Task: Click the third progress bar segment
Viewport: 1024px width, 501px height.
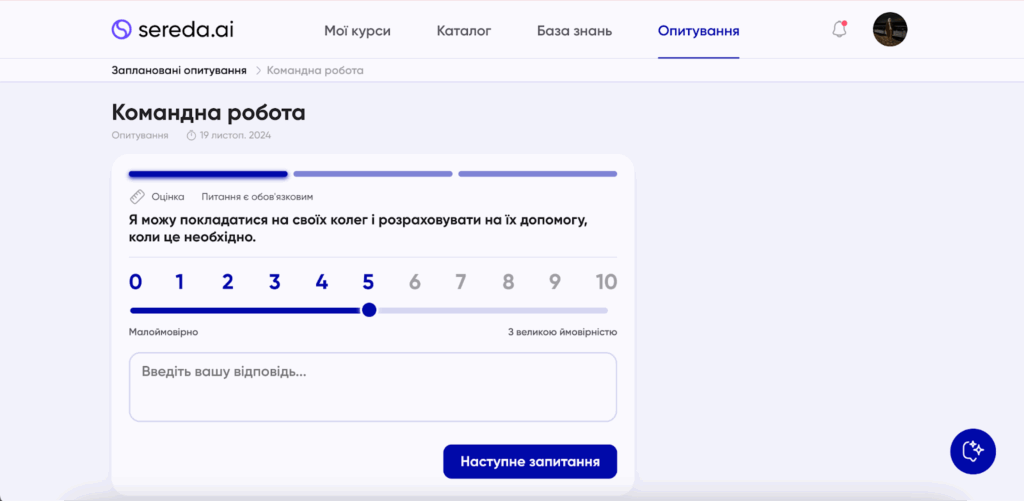Action: click(537, 174)
